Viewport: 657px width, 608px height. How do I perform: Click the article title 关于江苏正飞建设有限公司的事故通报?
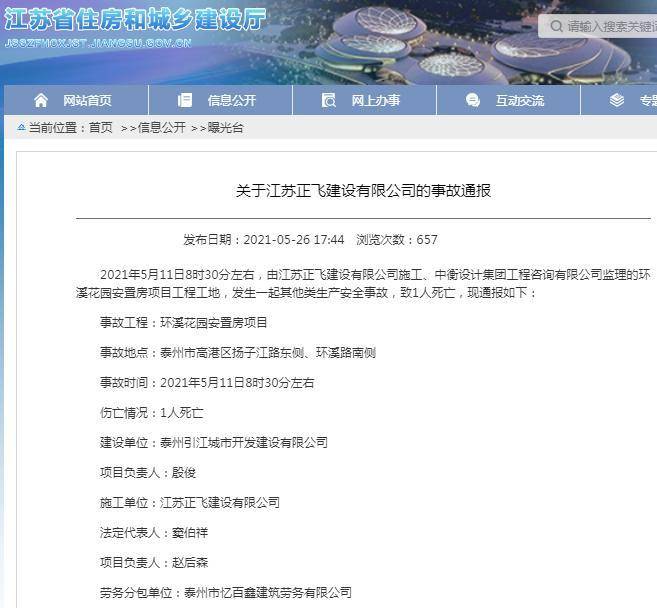(363, 190)
